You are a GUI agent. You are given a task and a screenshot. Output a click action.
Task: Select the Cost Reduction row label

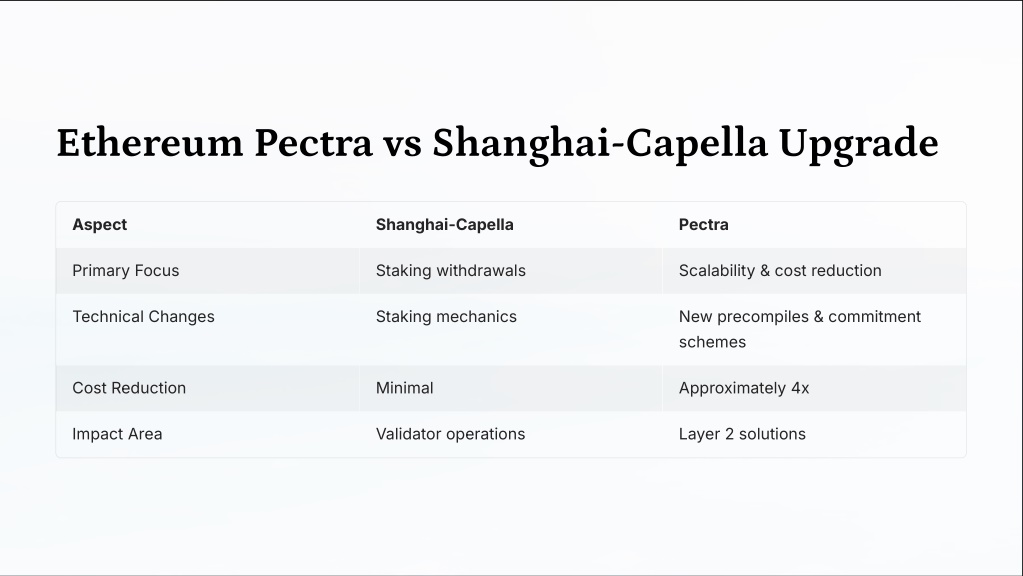(129, 388)
